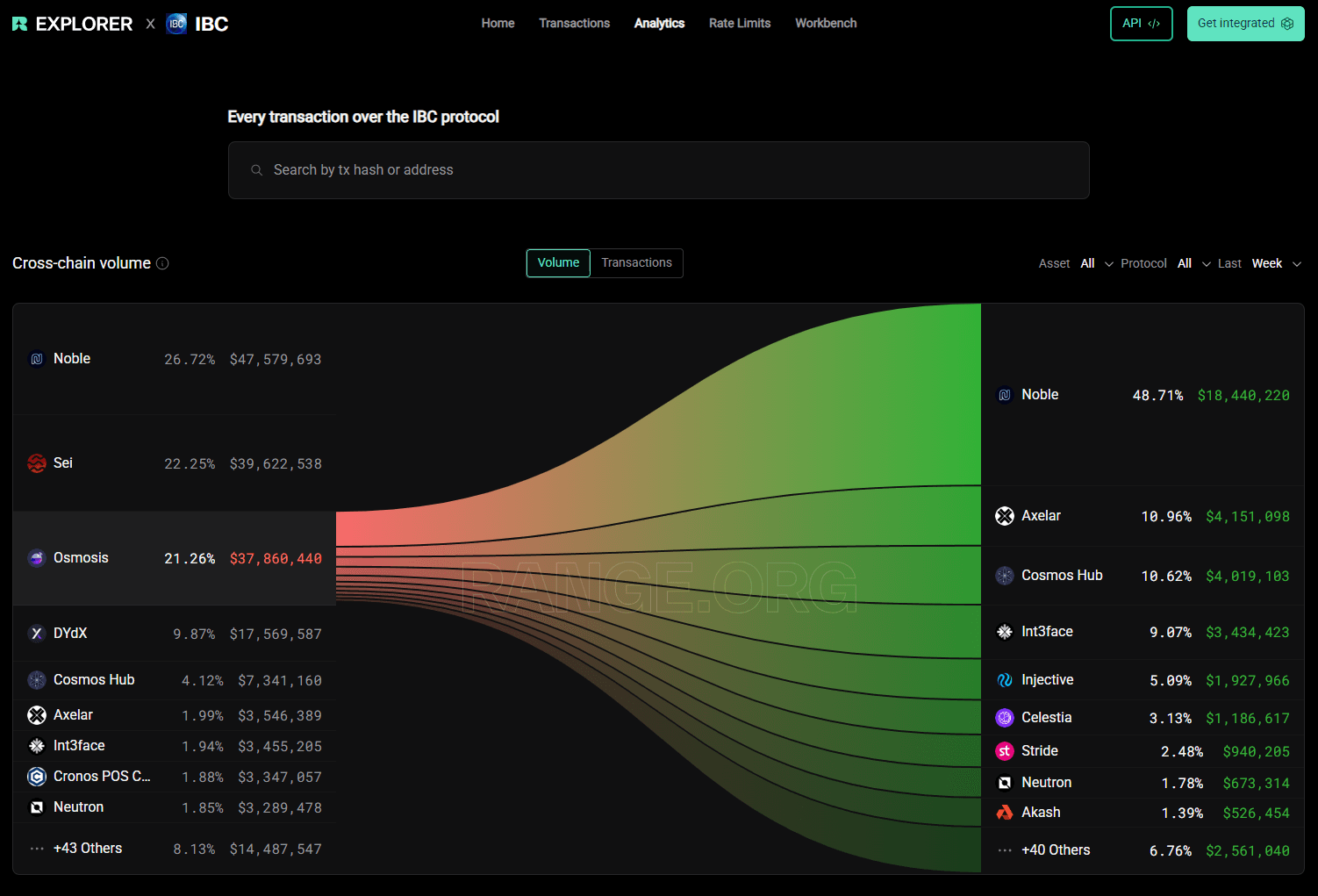This screenshot has height=896, width=1318.
Task: Open the Asset All dropdown
Action: click(x=1097, y=263)
